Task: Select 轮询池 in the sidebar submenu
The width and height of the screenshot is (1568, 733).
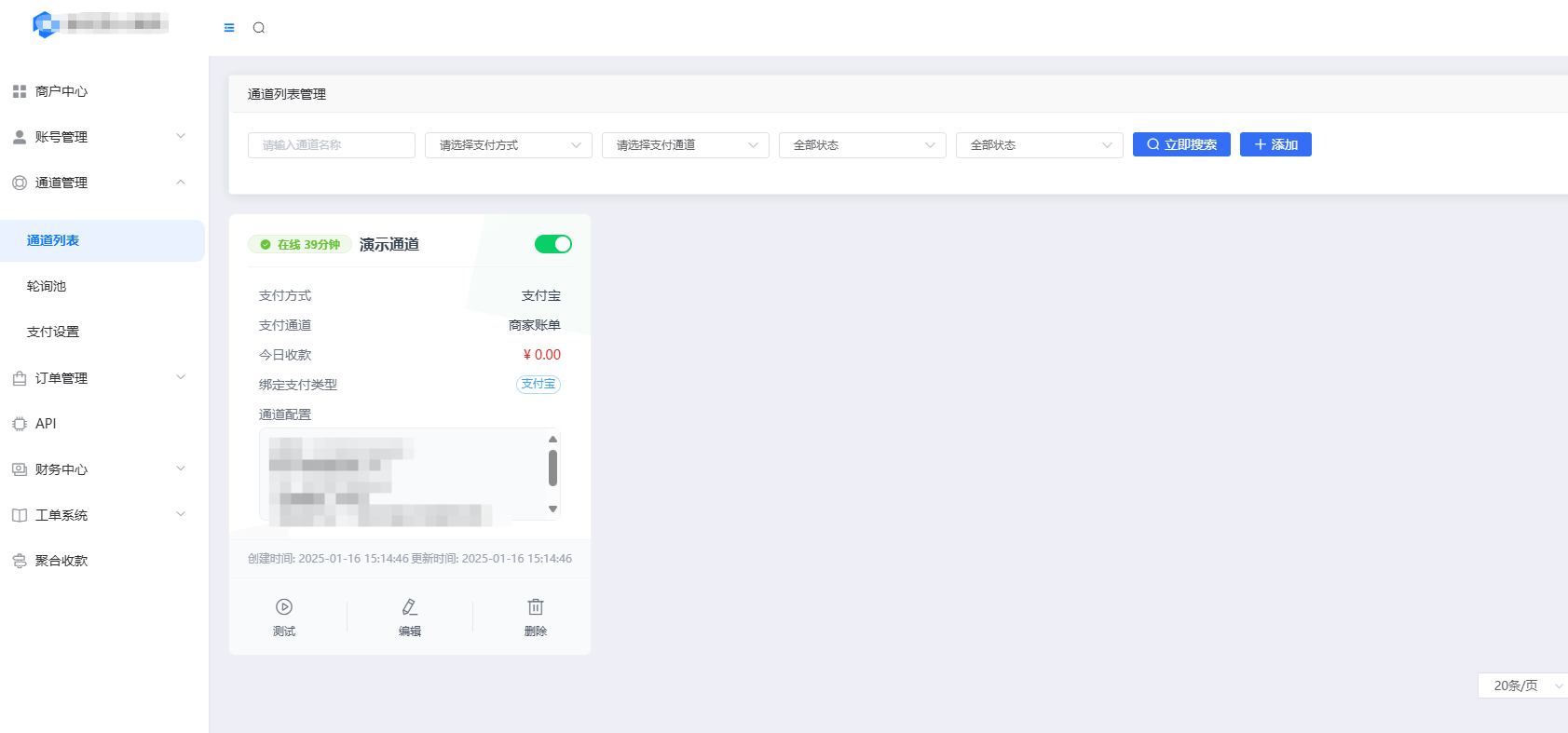Action: tap(47, 286)
